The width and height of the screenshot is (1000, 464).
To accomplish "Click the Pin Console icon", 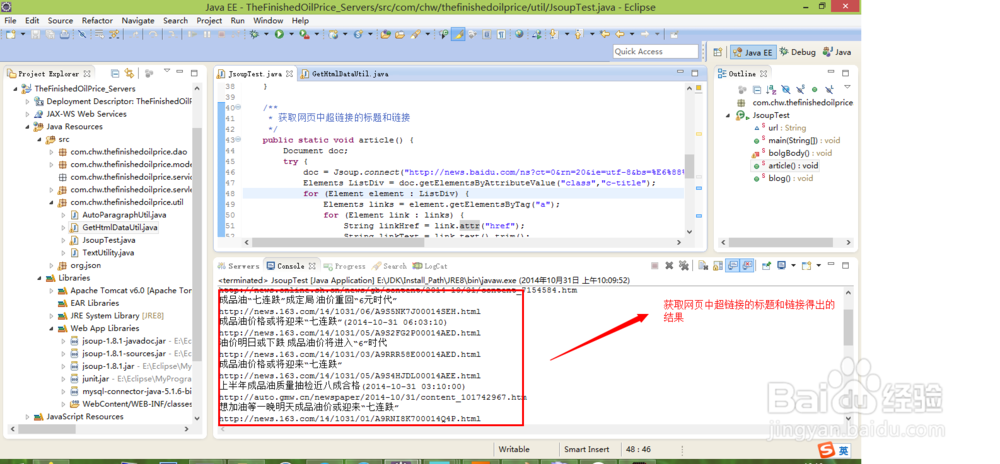I will click(767, 265).
